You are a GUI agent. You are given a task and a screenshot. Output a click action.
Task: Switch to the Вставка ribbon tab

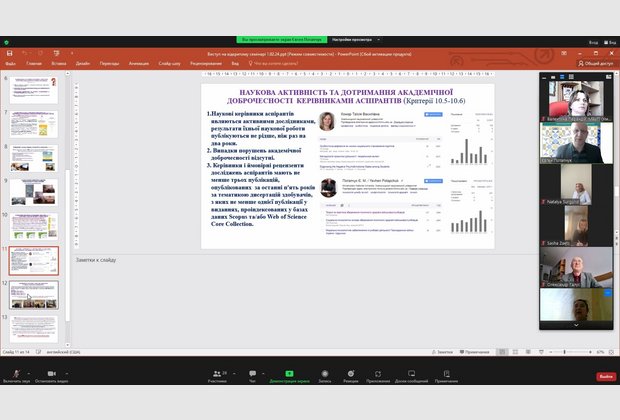(x=59, y=63)
